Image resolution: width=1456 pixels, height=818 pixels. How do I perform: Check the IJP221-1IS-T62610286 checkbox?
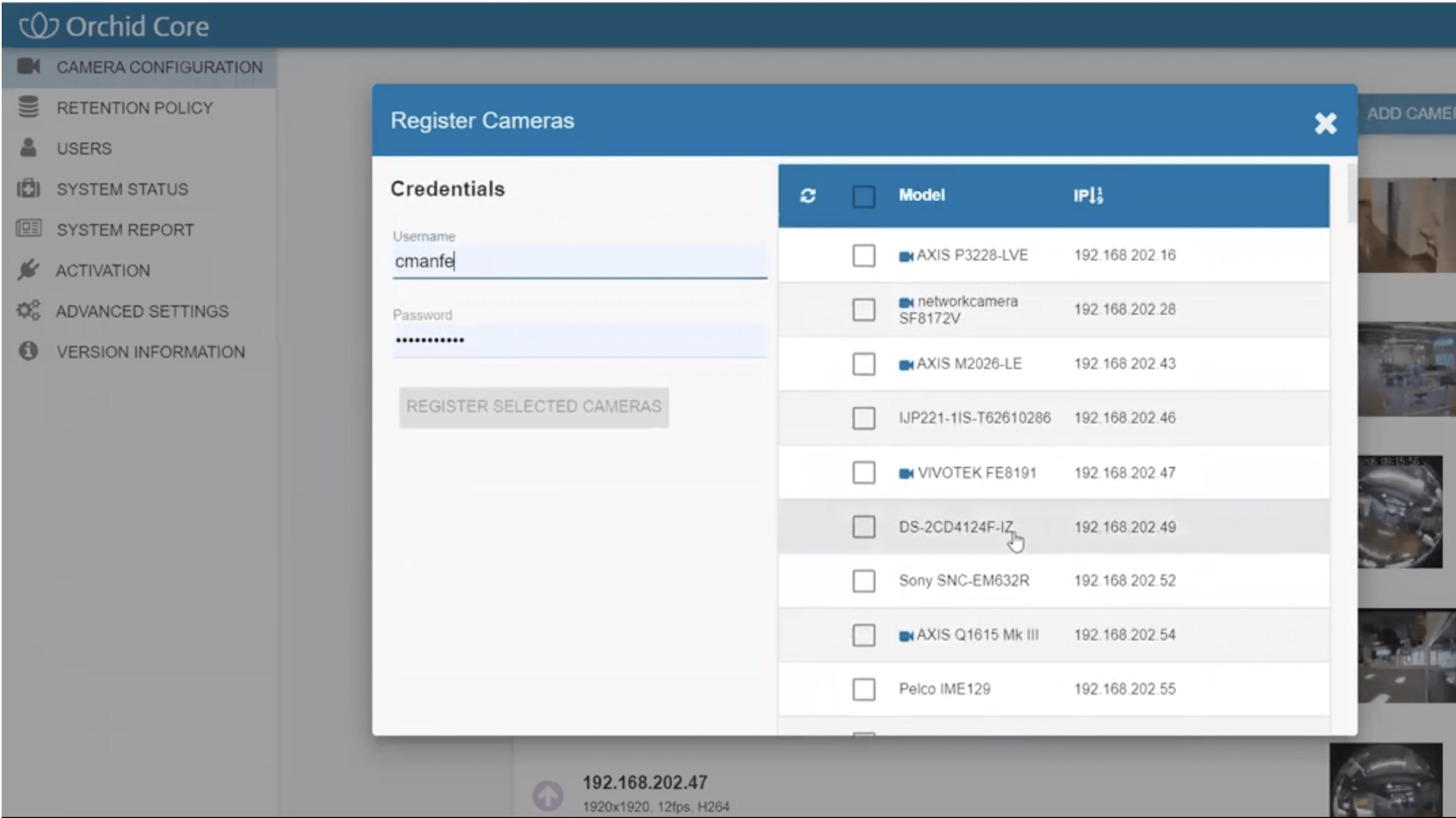point(864,418)
